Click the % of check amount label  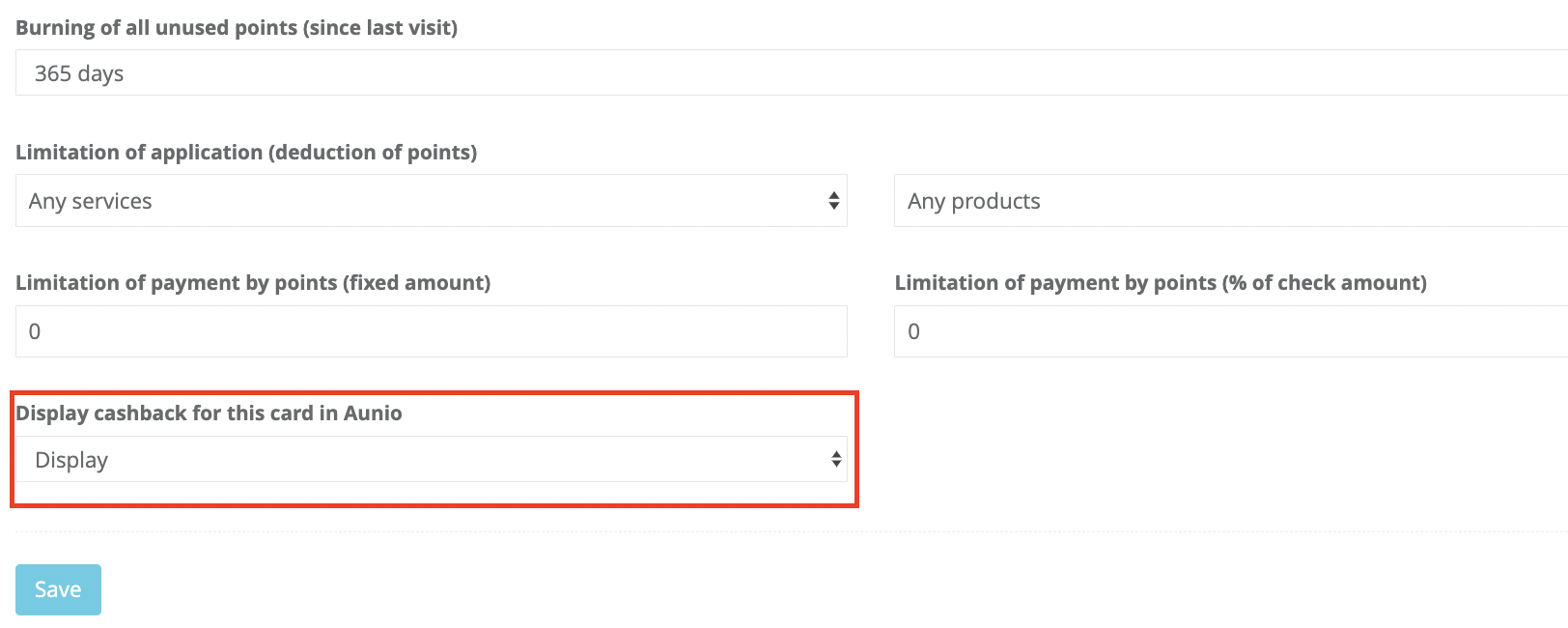pos(1161,283)
